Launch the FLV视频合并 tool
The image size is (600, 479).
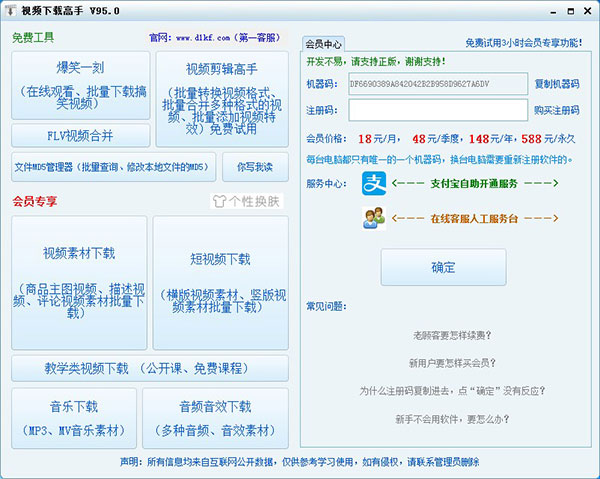(x=81, y=135)
